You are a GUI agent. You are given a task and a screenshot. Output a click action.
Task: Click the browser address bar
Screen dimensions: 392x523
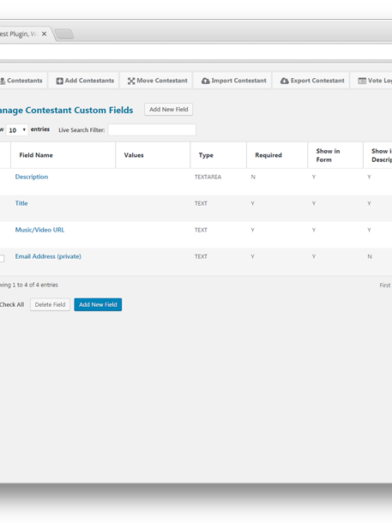pyautogui.click(x=196, y=52)
